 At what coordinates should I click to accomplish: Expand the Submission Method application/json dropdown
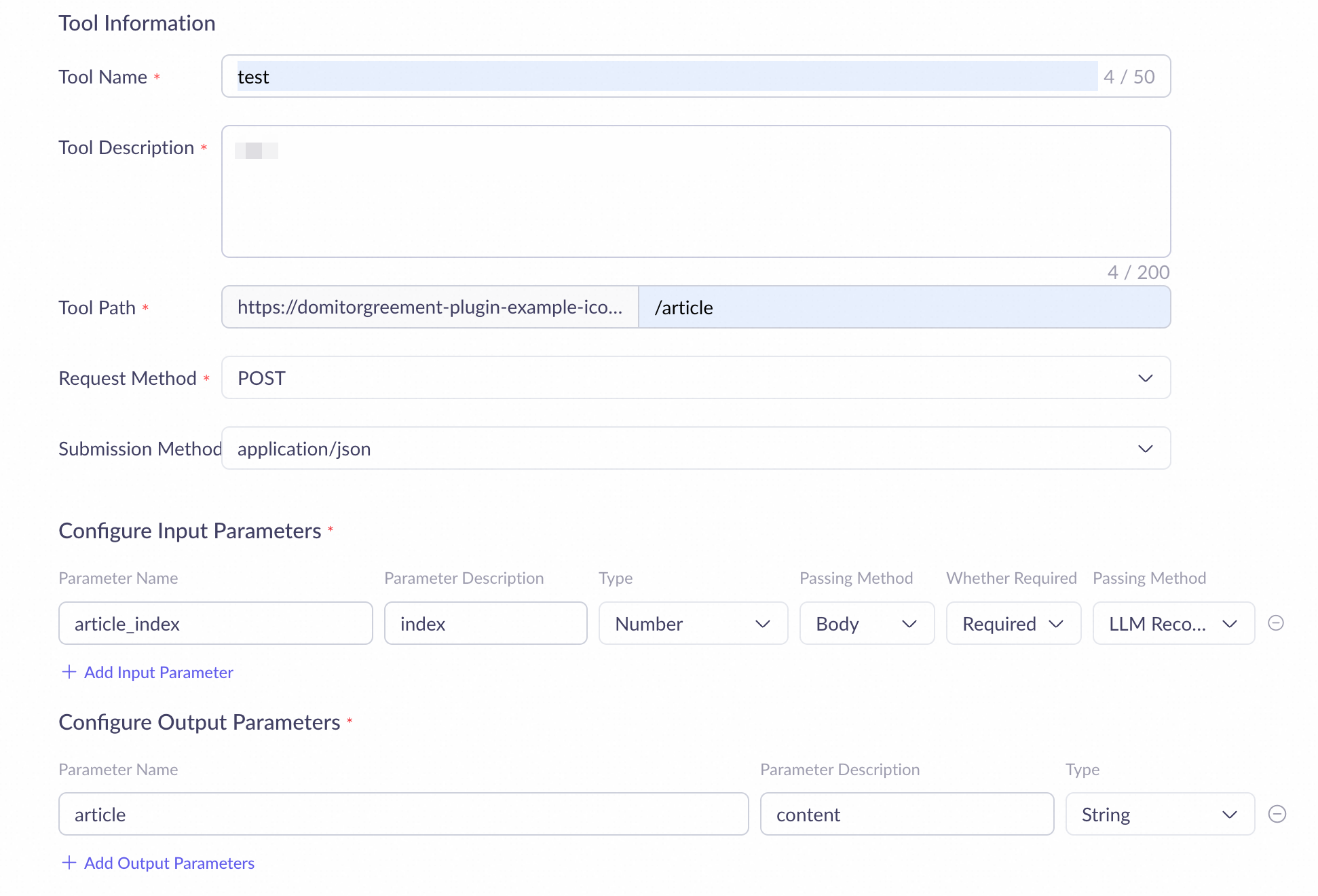pyautogui.click(x=695, y=449)
